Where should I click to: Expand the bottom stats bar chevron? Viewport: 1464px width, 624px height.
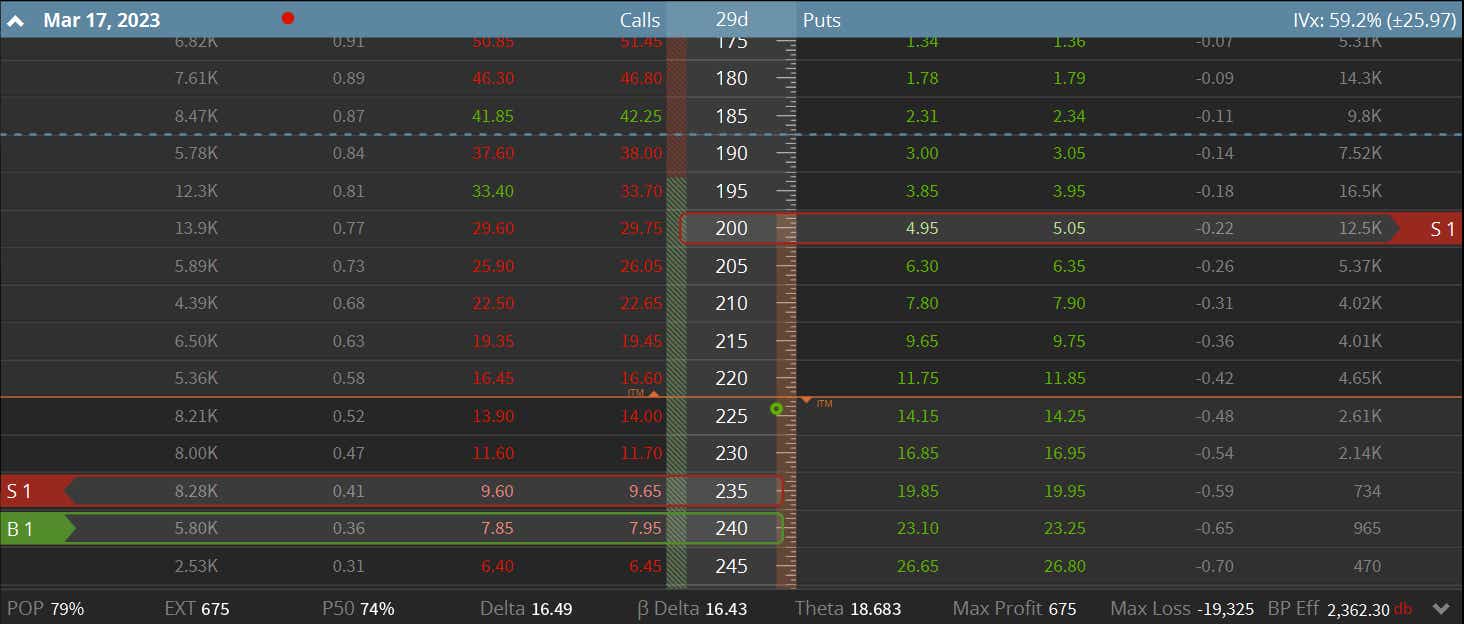[x=1441, y=608]
